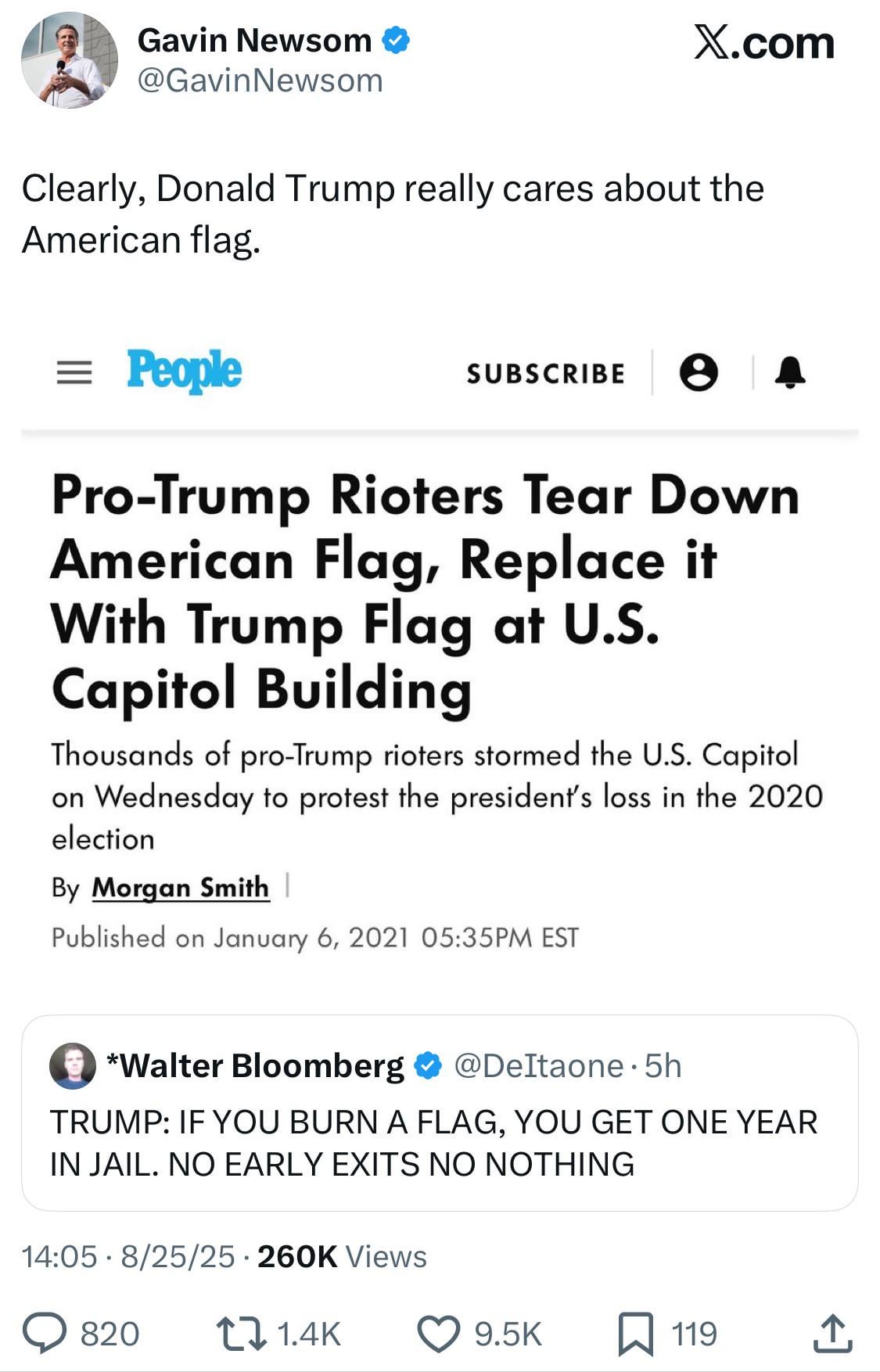Open the People account profile icon

699,372
